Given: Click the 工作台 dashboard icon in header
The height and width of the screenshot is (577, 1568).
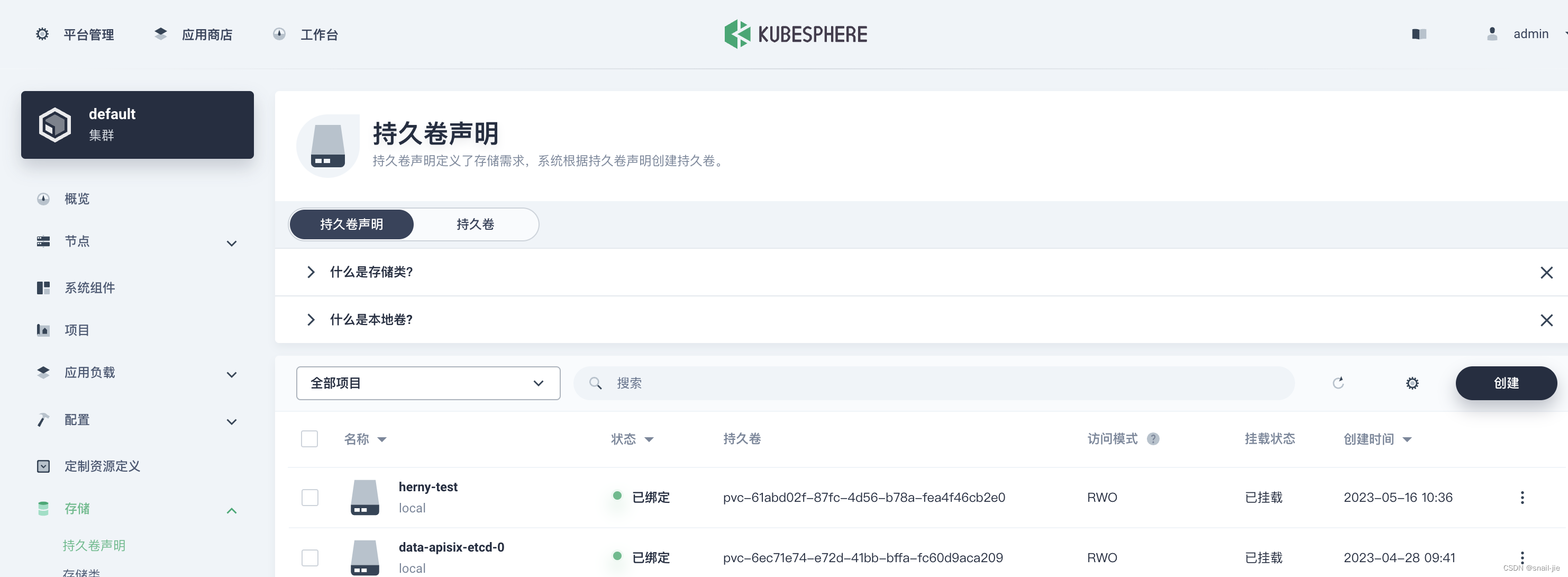Looking at the screenshot, I should click(279, 34).
